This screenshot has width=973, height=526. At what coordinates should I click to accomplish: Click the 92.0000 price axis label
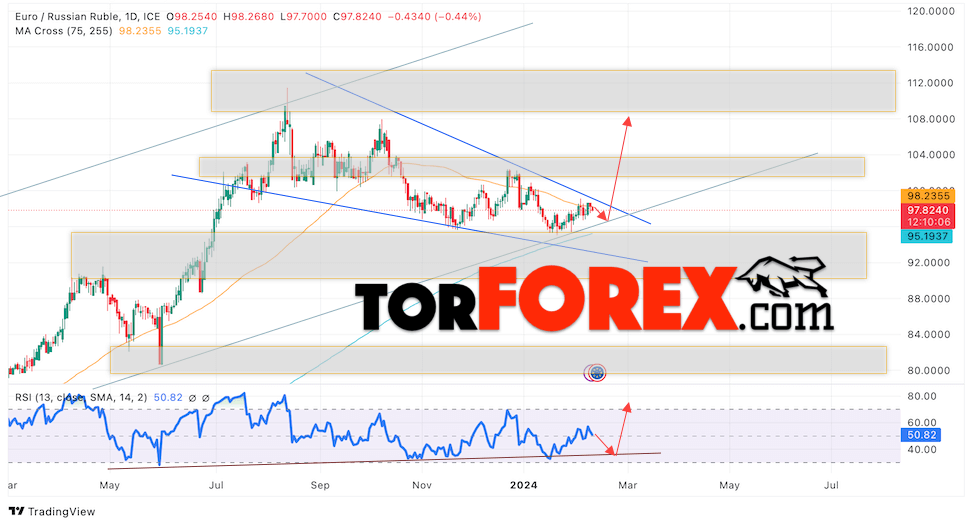click(x=928, y=263)
